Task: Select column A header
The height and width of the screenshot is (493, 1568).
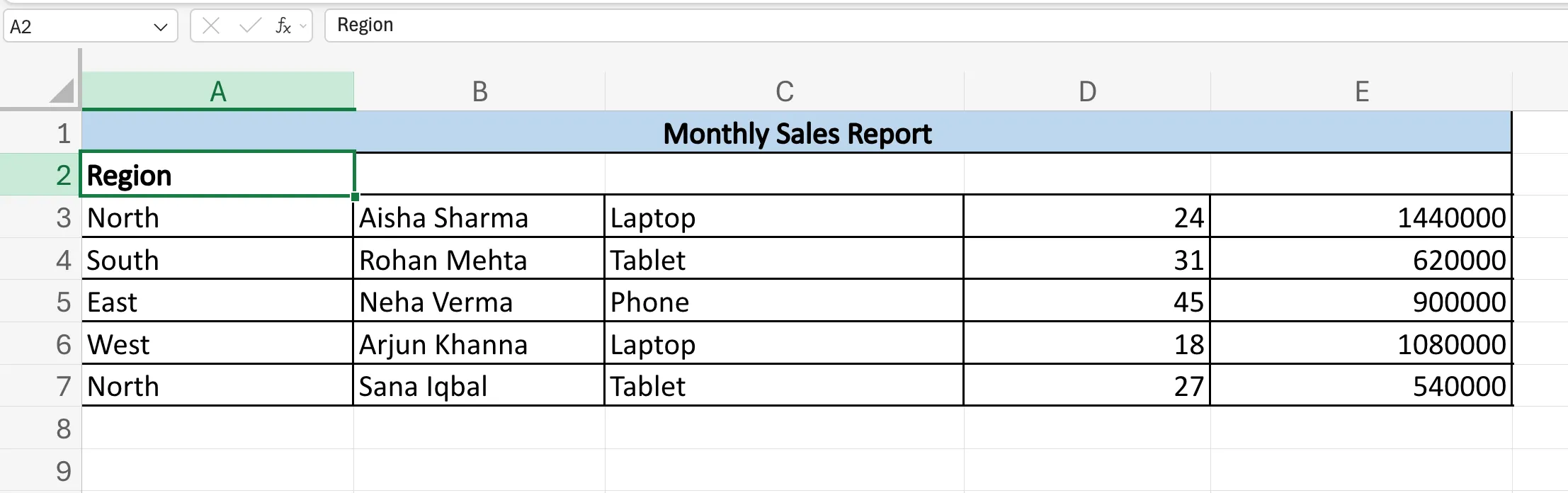Action: (218, 91)
